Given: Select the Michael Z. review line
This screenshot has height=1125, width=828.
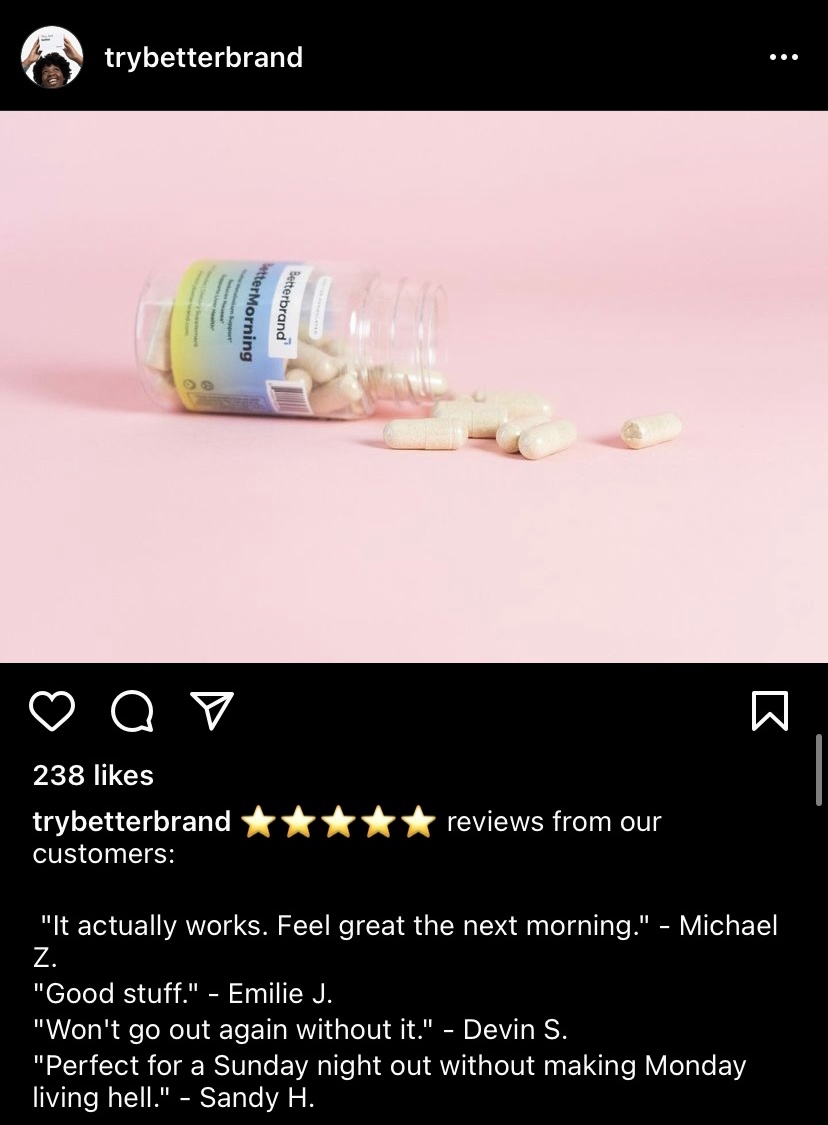Looking at the screenshot, I should (405, 941).
